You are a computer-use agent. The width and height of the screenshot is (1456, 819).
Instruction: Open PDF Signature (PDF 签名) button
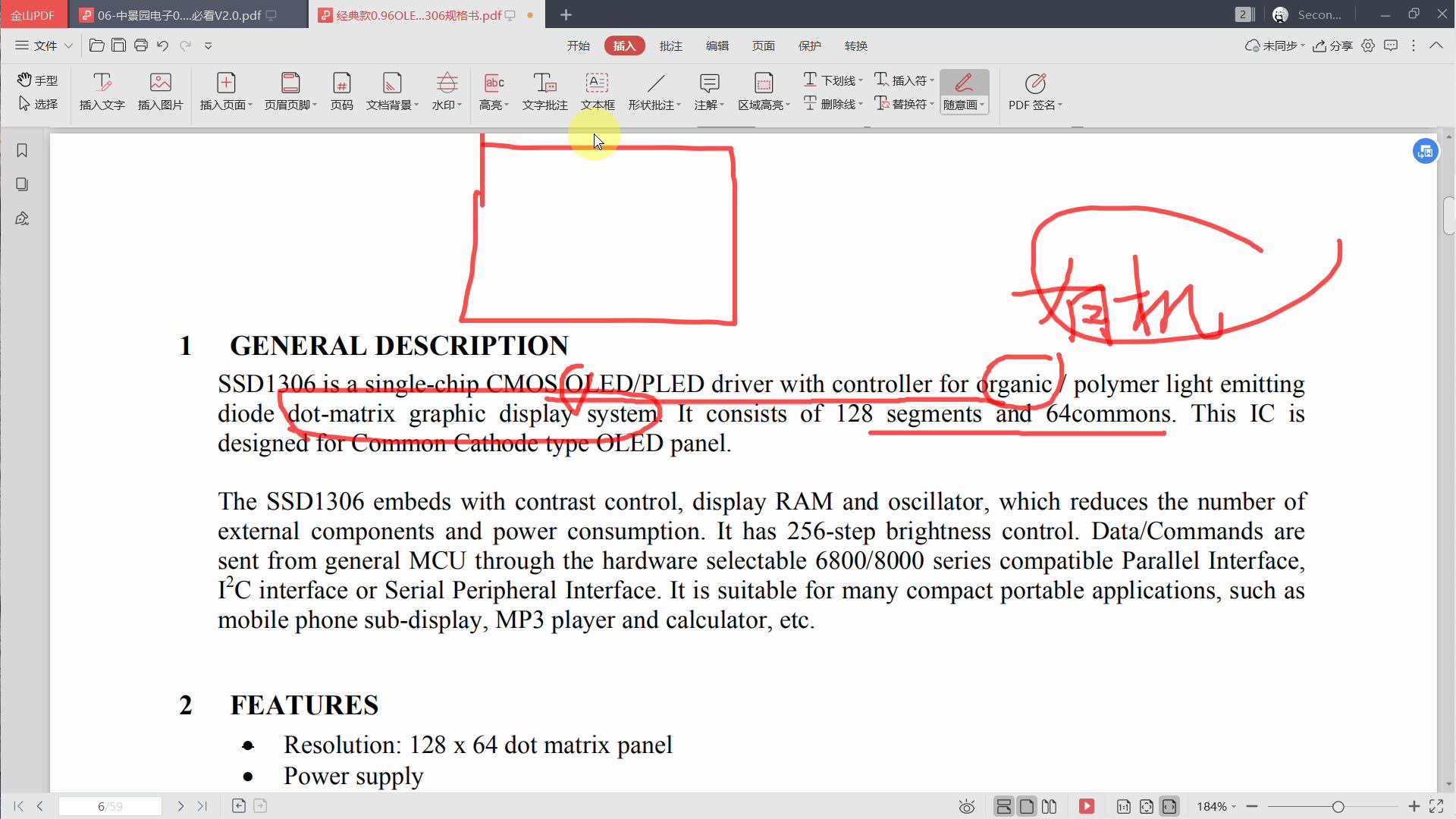pos(1035,92)
